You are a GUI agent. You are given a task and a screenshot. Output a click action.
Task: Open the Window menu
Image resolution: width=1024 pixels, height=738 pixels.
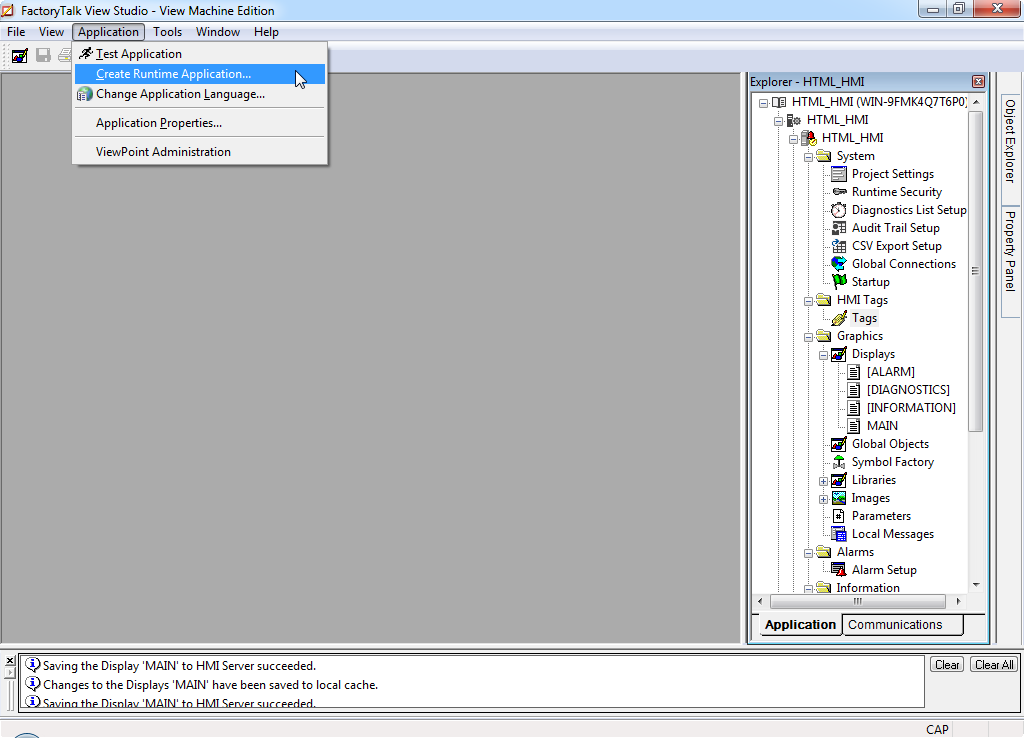click(217, 31)
